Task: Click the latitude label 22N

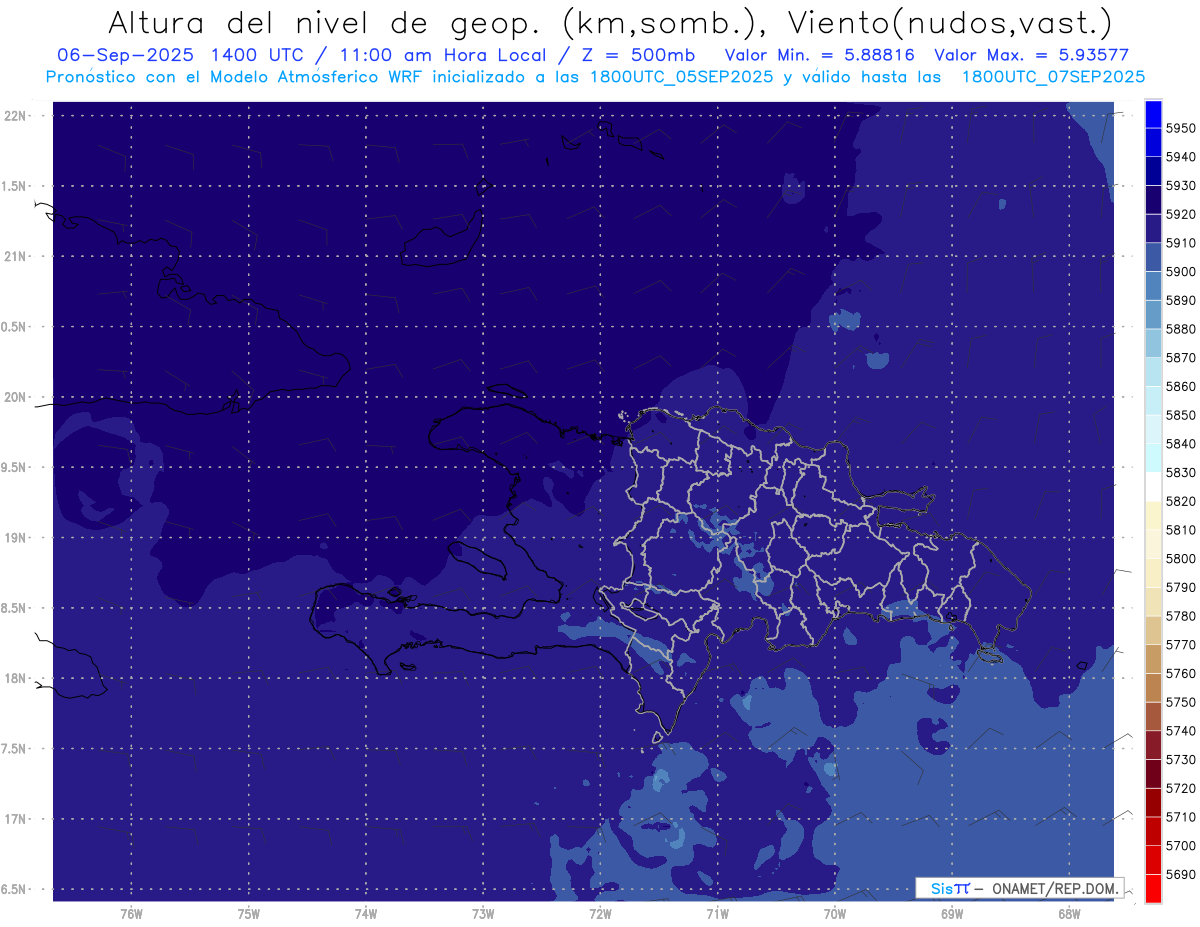Action: click(16, 116)
